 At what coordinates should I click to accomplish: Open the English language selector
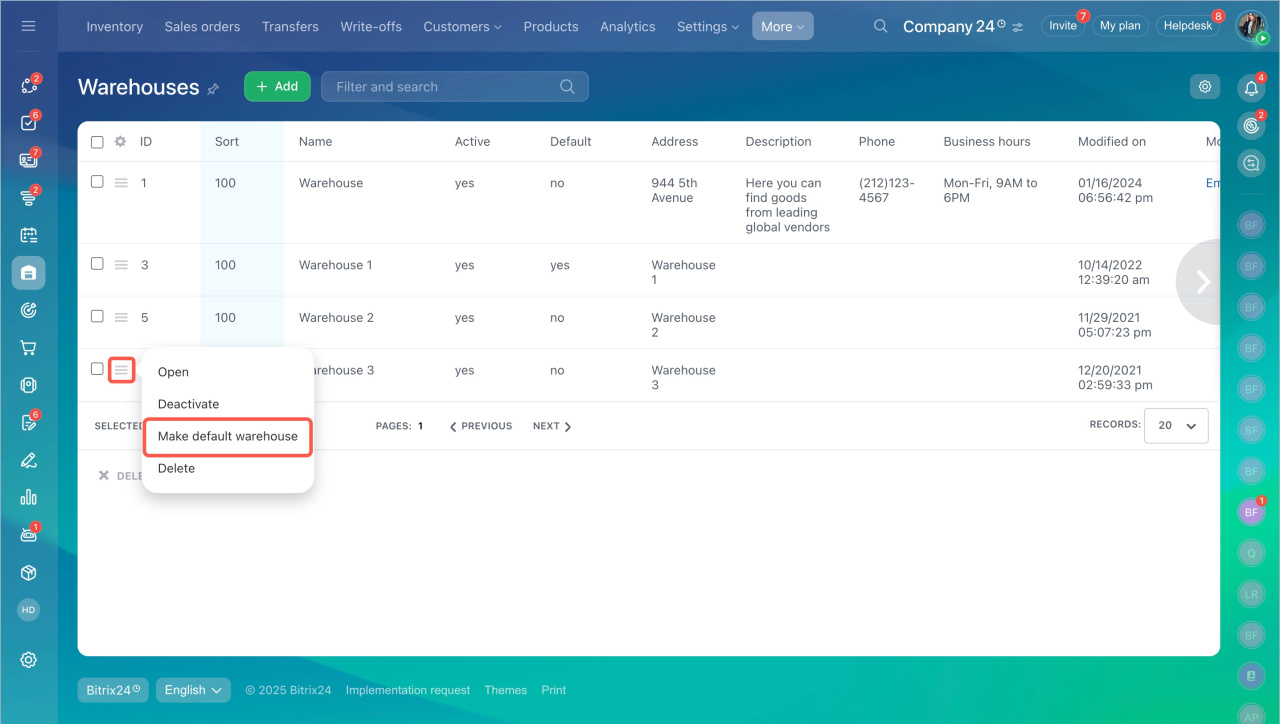(194, 690)
